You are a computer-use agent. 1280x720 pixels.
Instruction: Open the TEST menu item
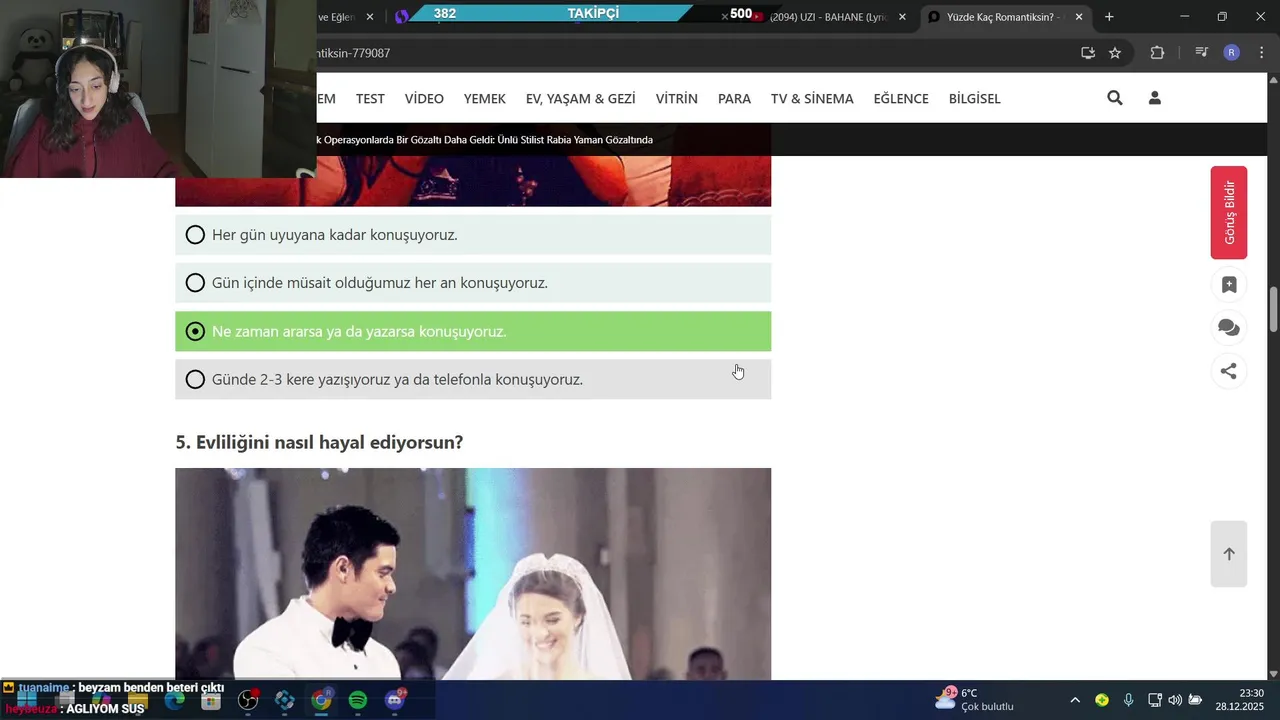(x=370, y=98)
